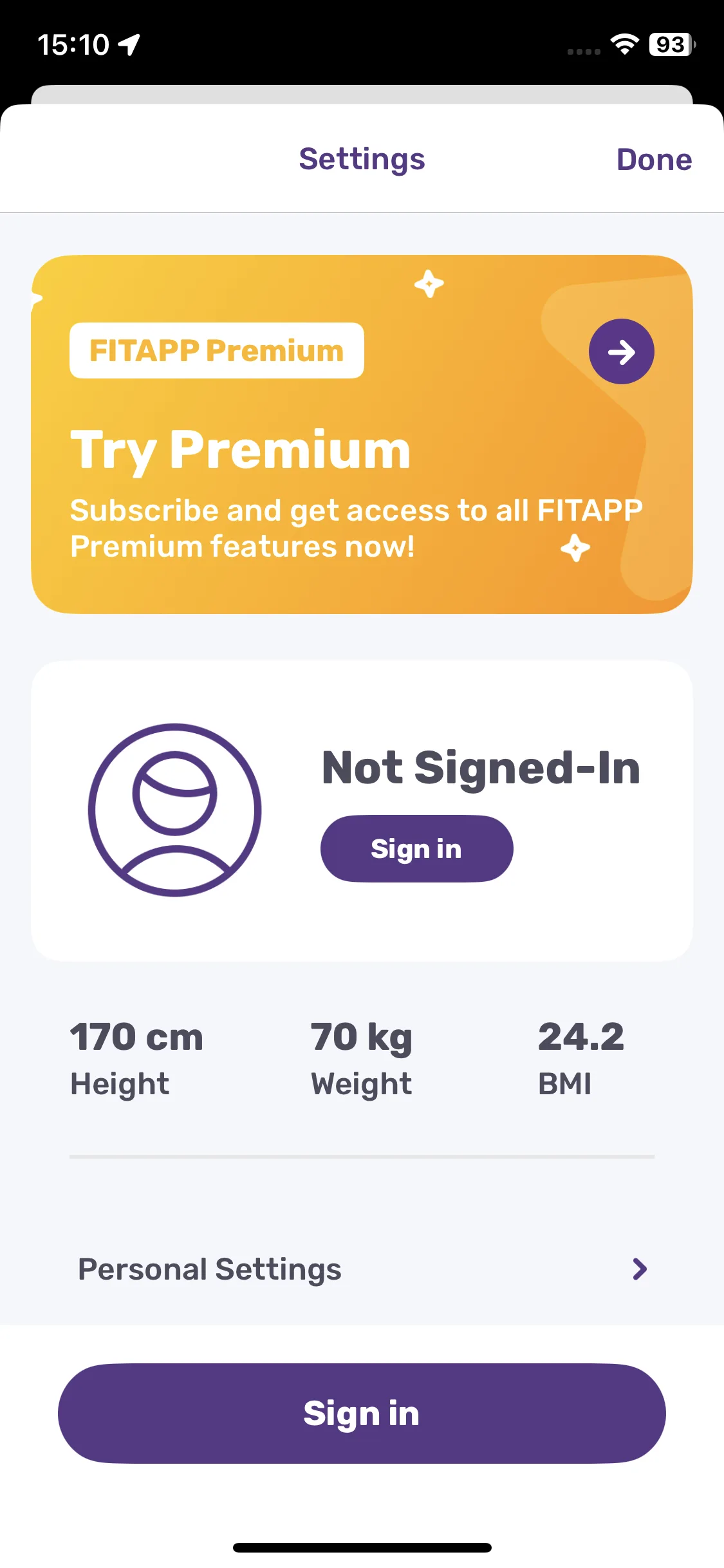The height and width of the screenshot is (1568, 724).
Task: Tap the battery indicator showing 93
Action: pos(672,44)
